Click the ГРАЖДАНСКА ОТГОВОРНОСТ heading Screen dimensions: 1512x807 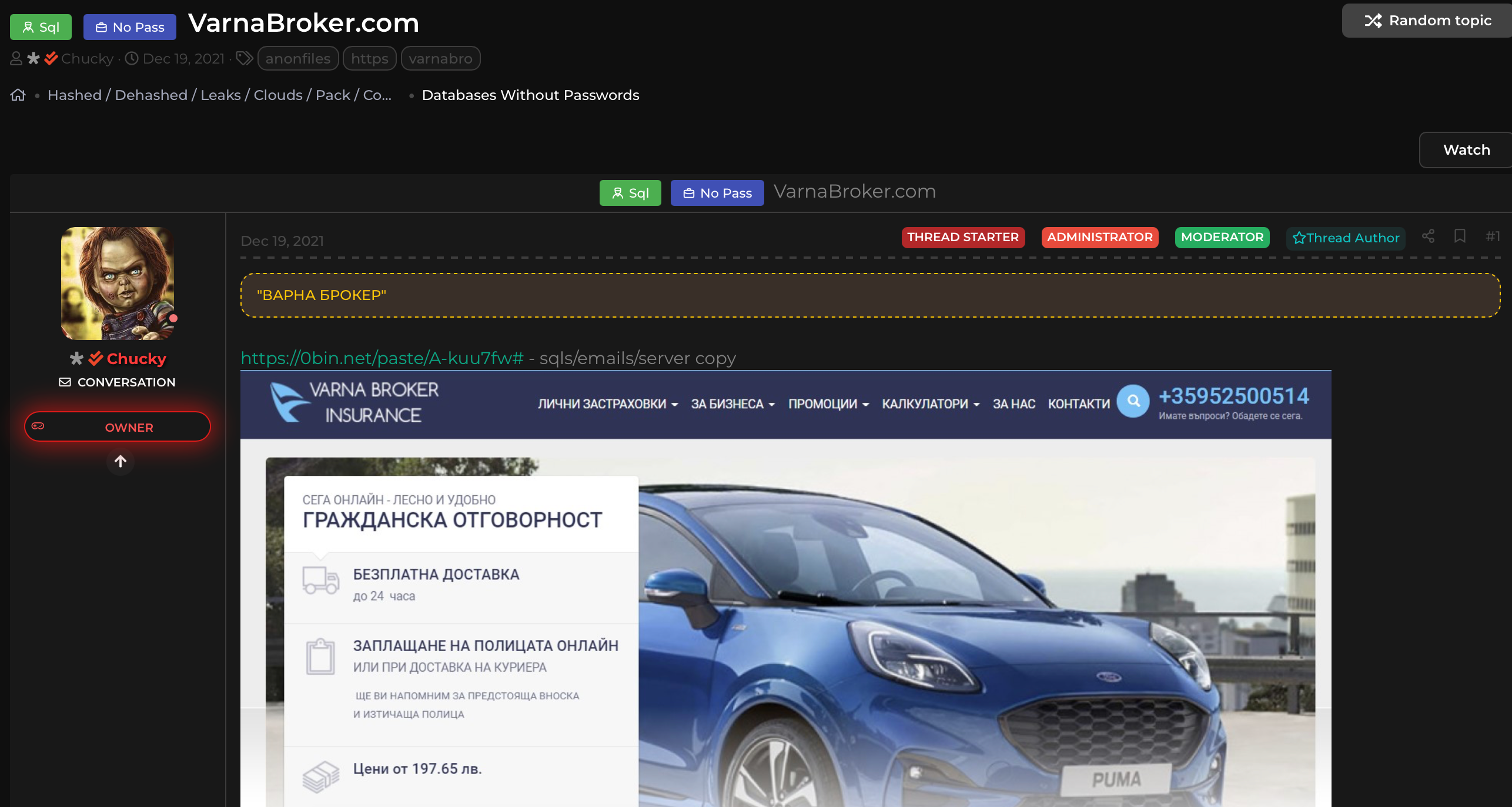coord(453,520)
